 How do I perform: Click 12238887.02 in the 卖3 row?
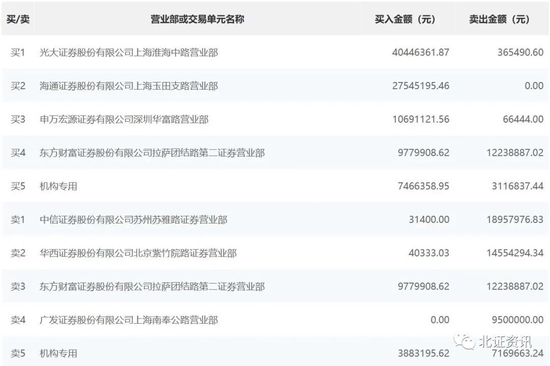(x=515, y=286)
